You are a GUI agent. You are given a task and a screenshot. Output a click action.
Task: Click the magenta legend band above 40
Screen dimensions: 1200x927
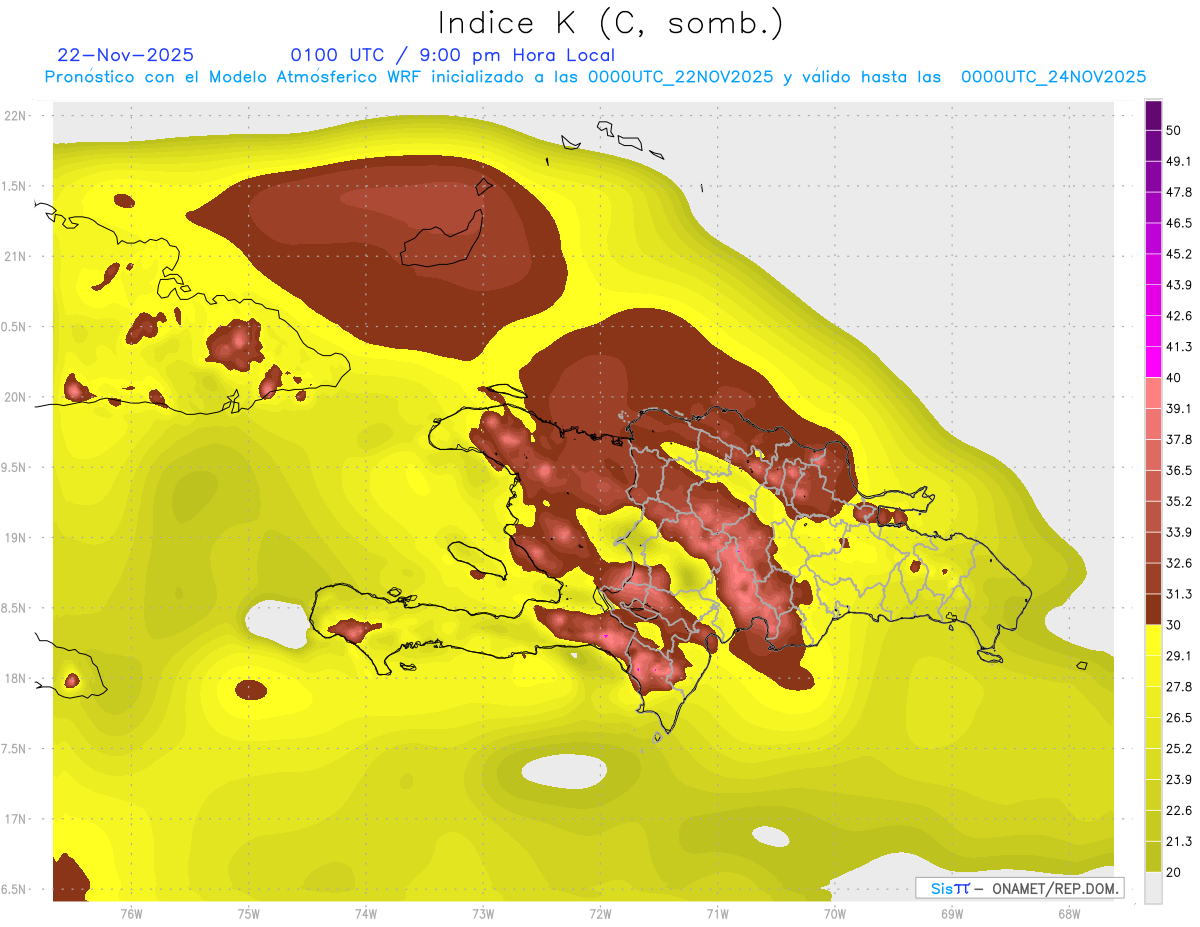[1153, 362]
